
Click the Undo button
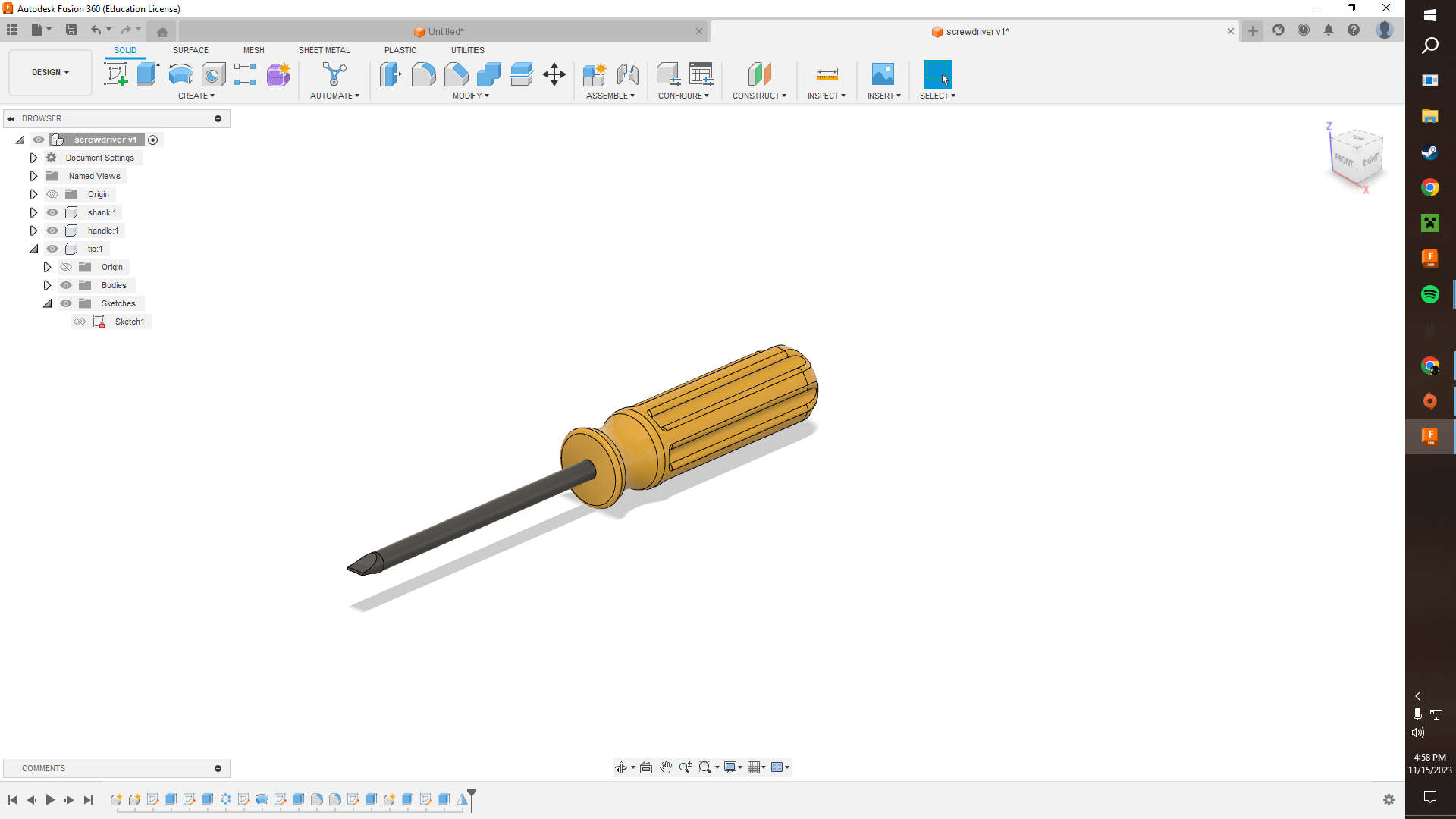(x=96, y=30)
